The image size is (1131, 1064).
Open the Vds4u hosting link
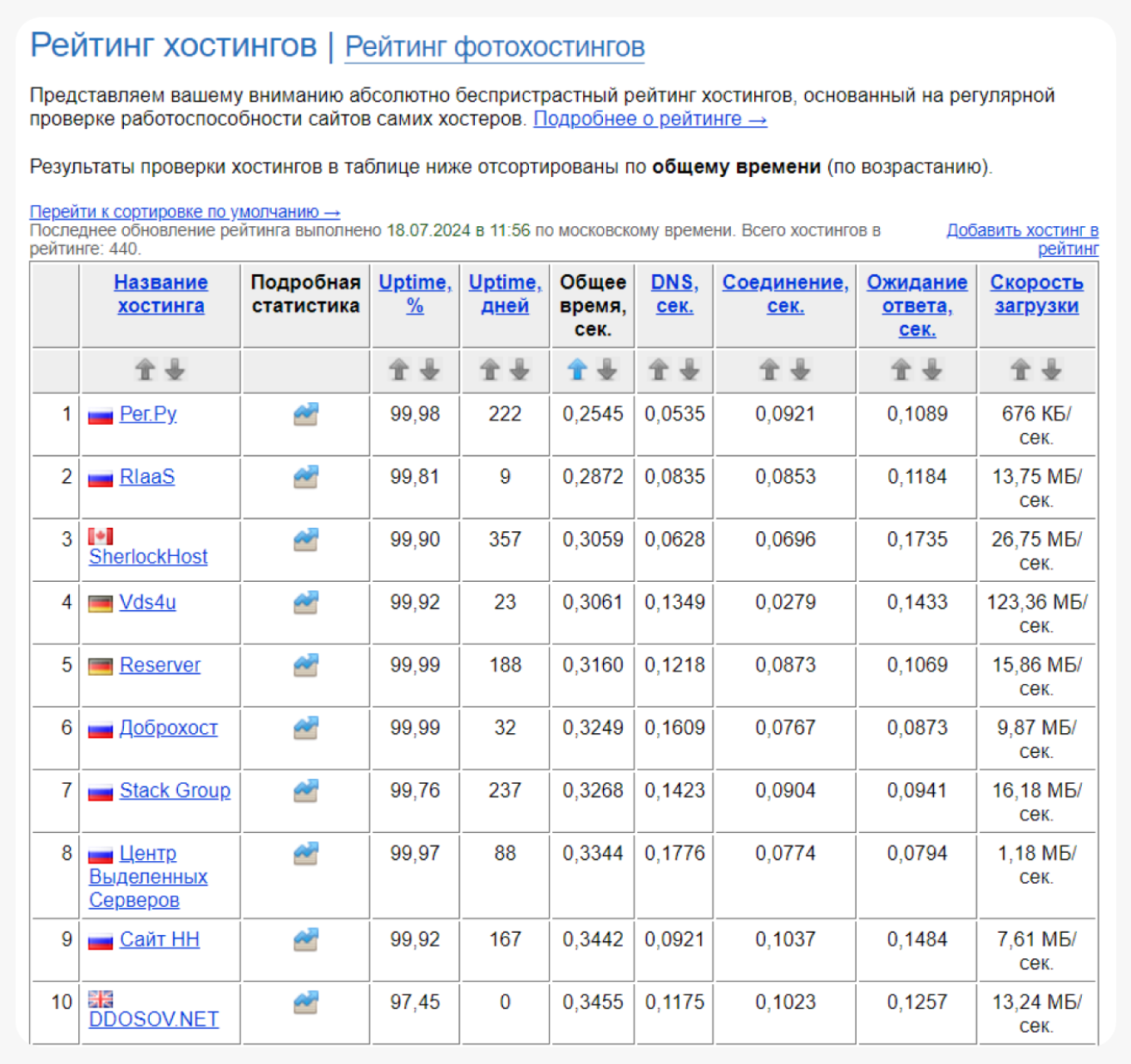click(x=147, y=603)
